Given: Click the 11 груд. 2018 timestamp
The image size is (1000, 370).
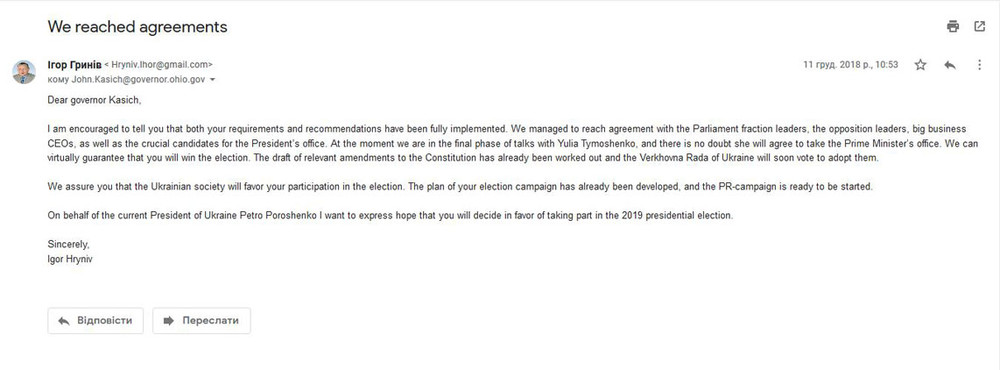Looking at the screenshot, I should point(851,64).
